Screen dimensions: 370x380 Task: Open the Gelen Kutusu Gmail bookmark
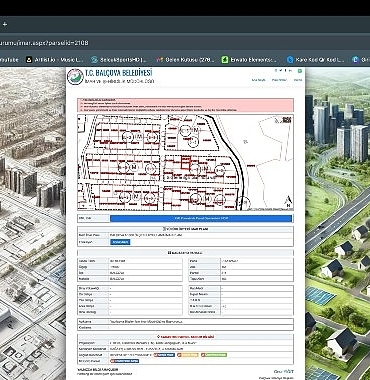(x=185, y=60)
